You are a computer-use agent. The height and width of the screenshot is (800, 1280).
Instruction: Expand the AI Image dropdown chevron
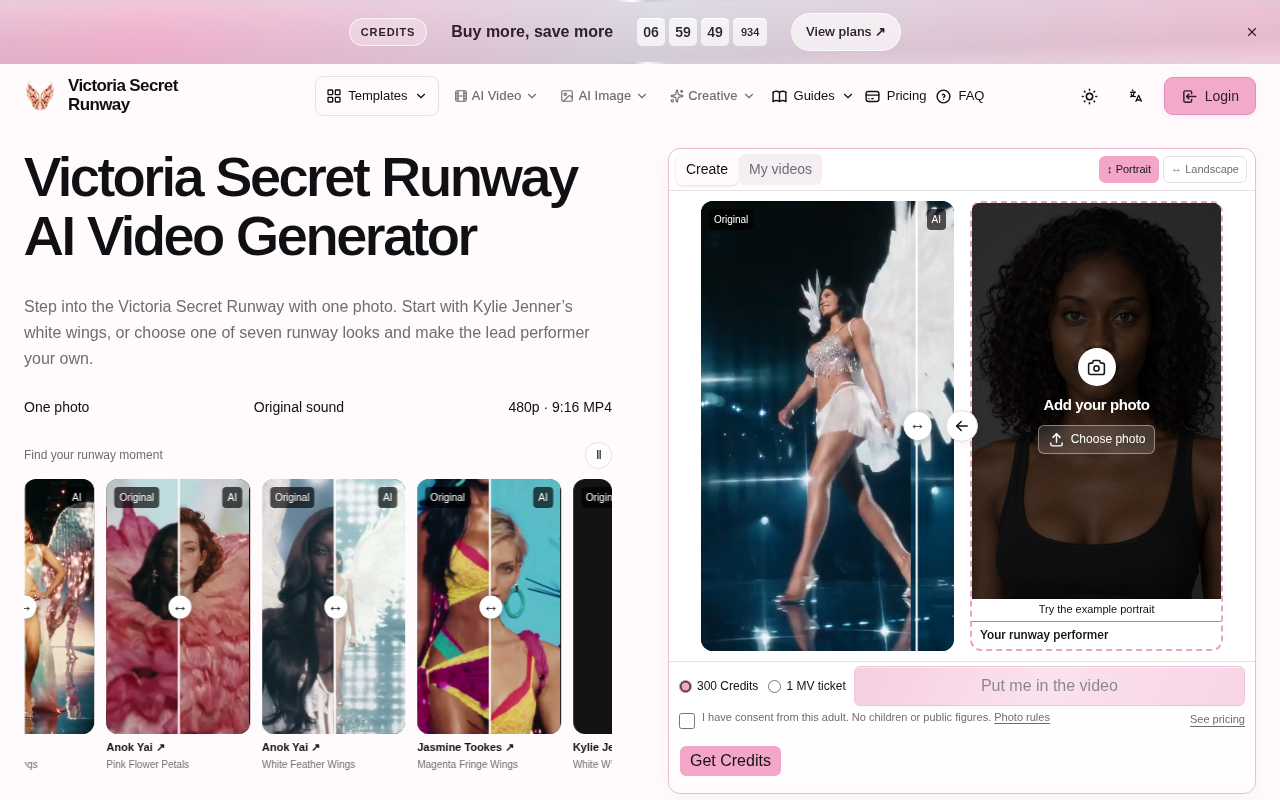[642, 96]
